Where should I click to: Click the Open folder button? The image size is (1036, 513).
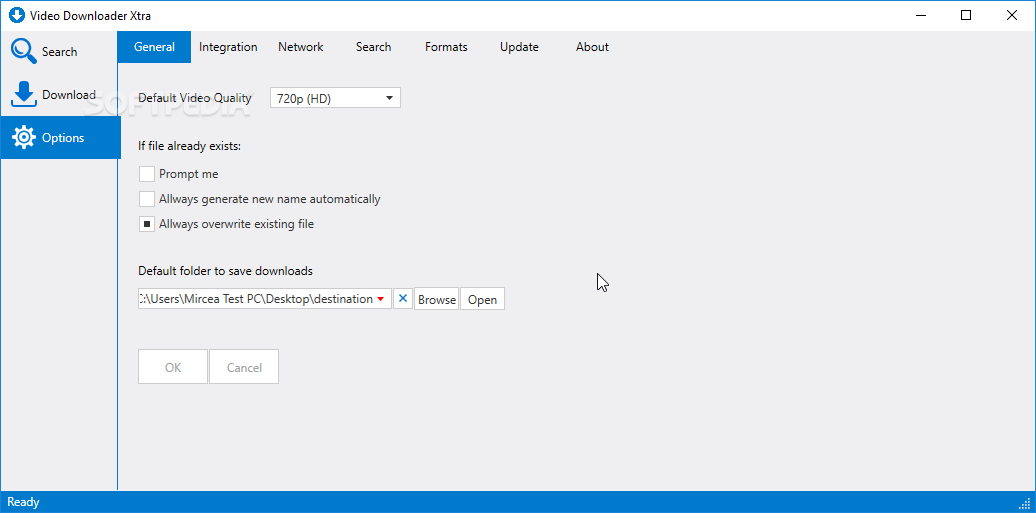[482, 299]
